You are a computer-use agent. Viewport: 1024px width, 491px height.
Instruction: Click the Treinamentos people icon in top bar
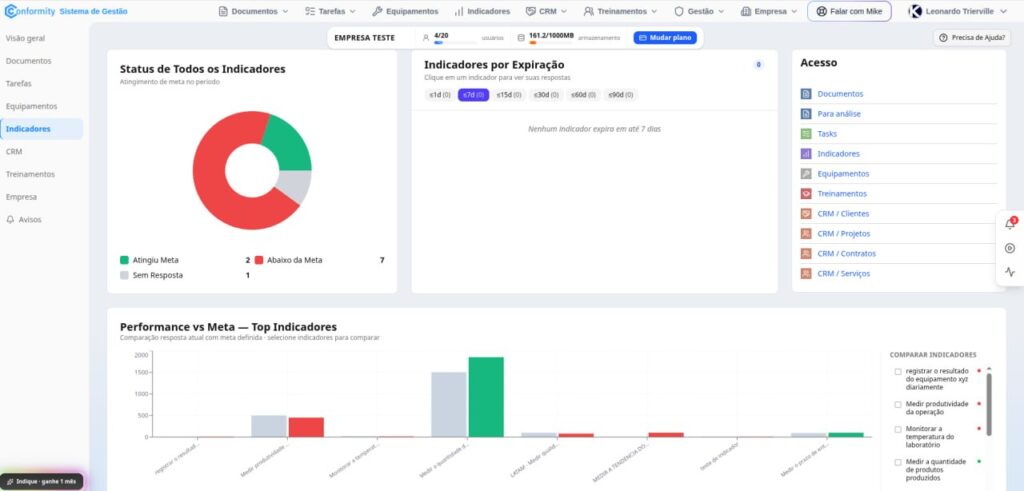[588, 11]
